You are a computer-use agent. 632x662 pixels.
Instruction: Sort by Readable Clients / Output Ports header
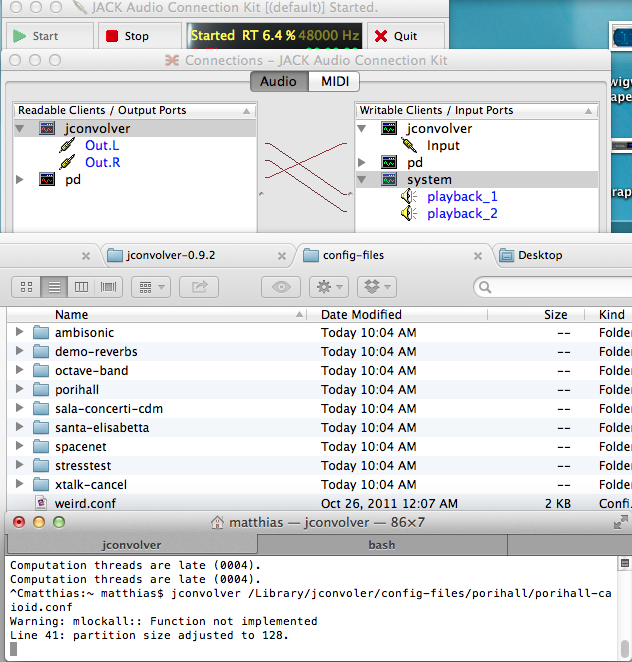[135, 111]
